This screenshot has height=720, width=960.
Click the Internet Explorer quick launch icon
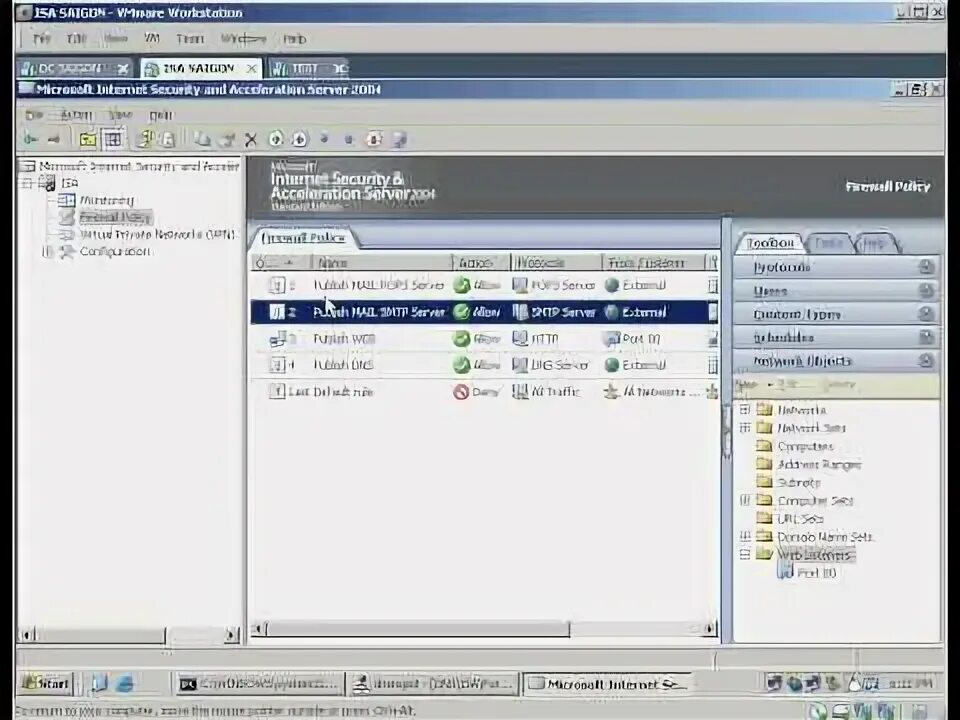pyautogui.click(x=124, y=683)
